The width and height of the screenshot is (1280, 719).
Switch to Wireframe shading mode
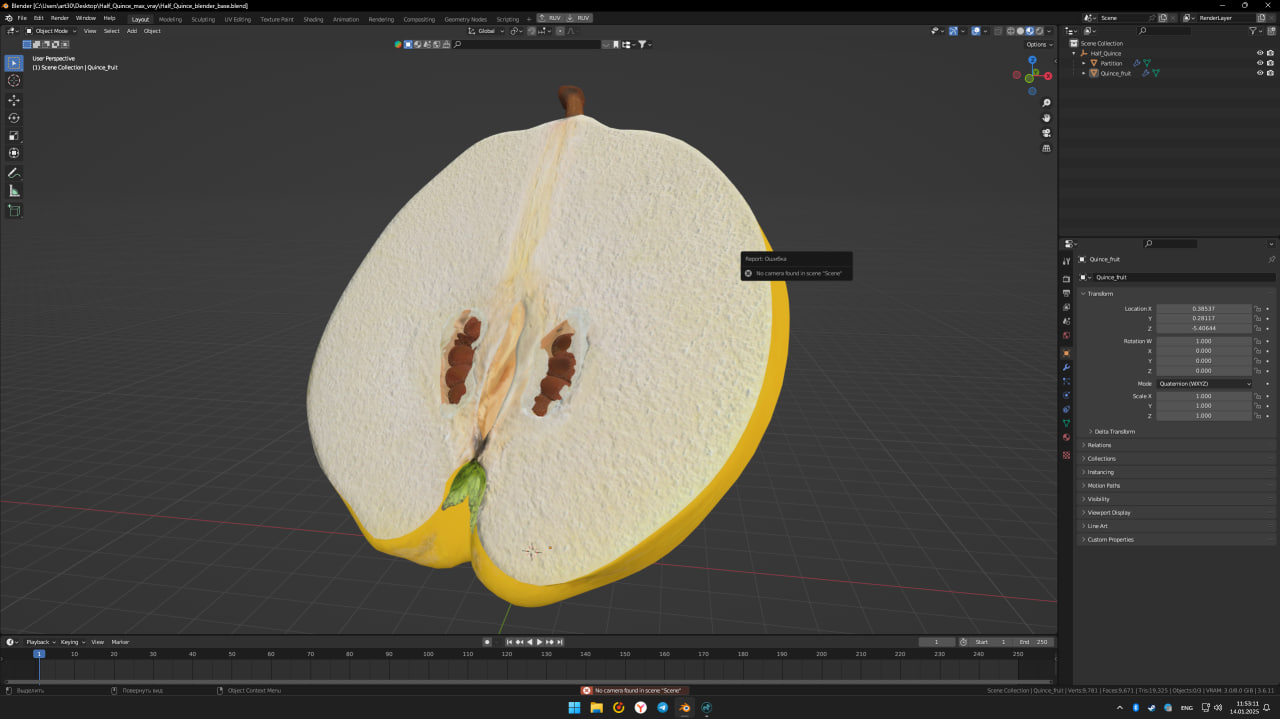click(x=1011, y=31)
